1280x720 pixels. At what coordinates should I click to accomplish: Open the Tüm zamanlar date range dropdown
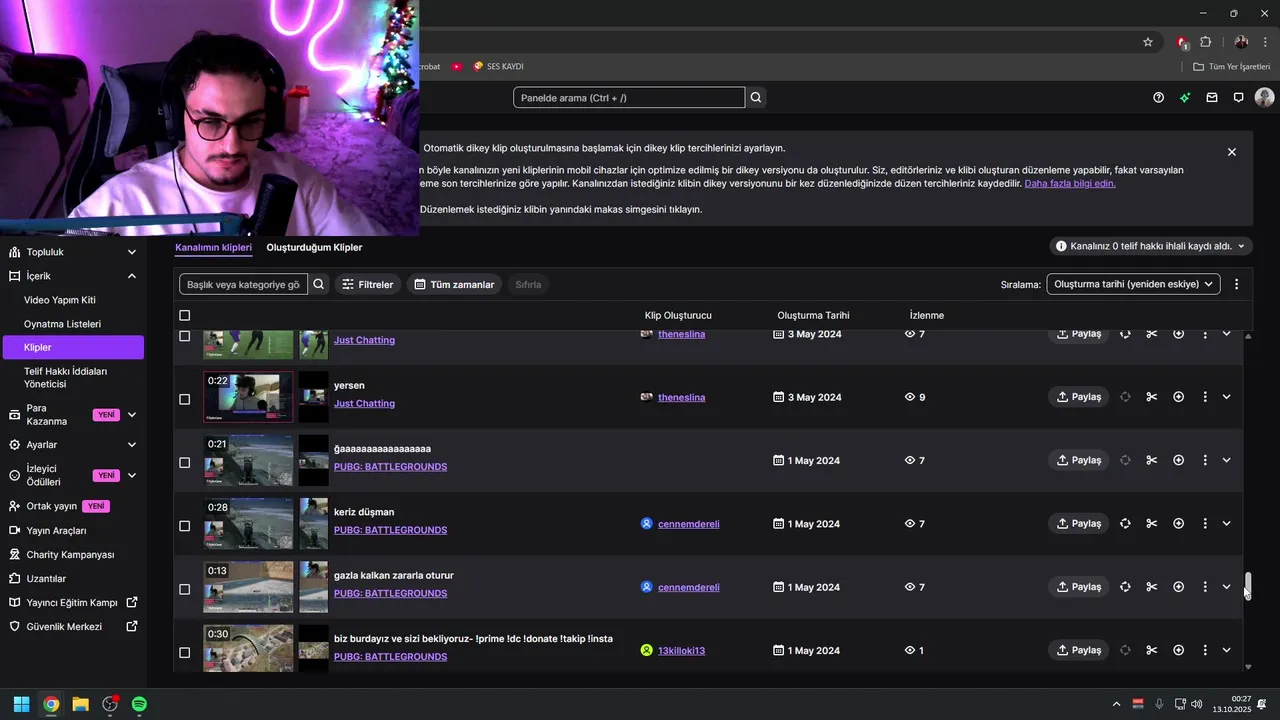pos(454,284)
